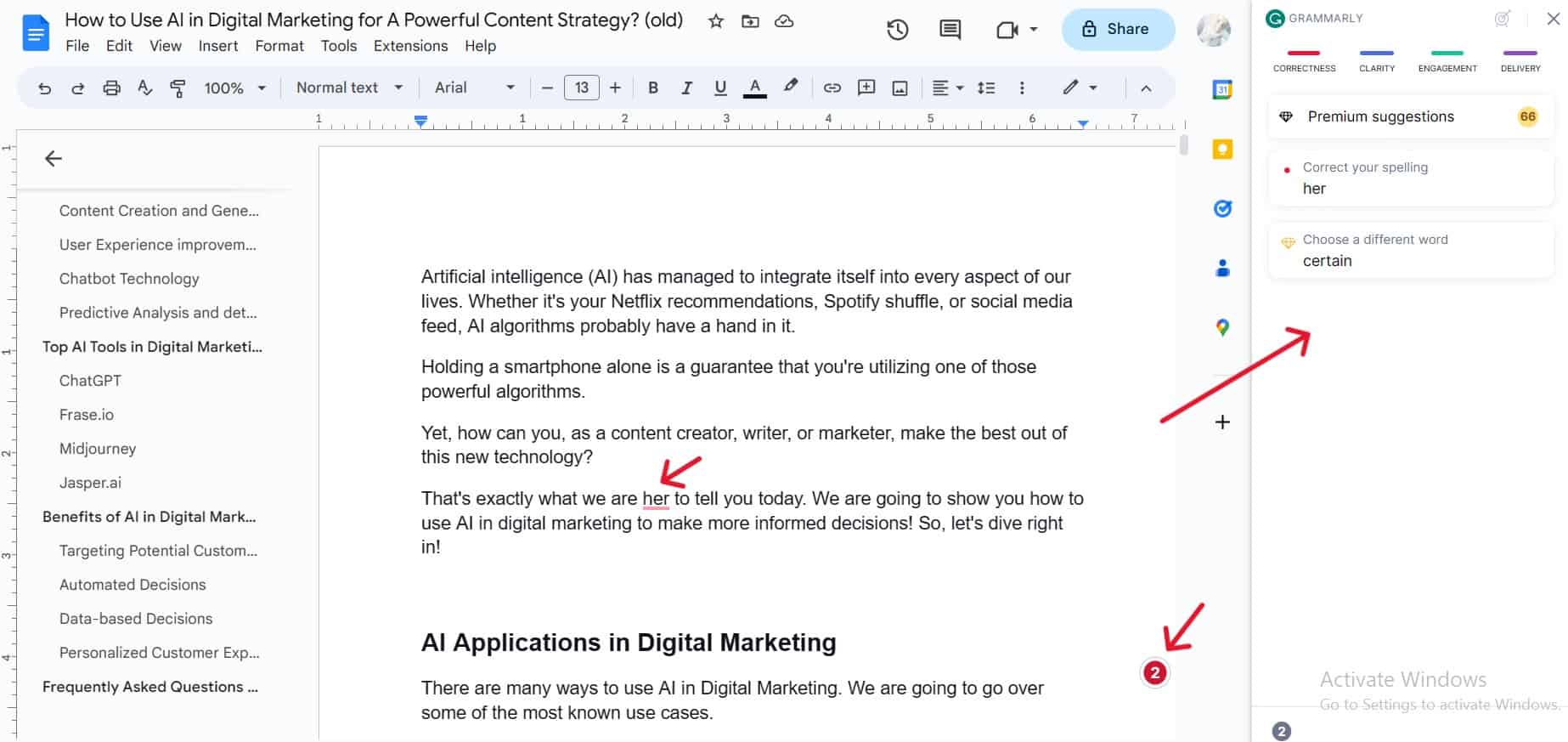This screenshot has height=742, width=1568.
Task: Decrease the font size
Action: coord(547,88)
